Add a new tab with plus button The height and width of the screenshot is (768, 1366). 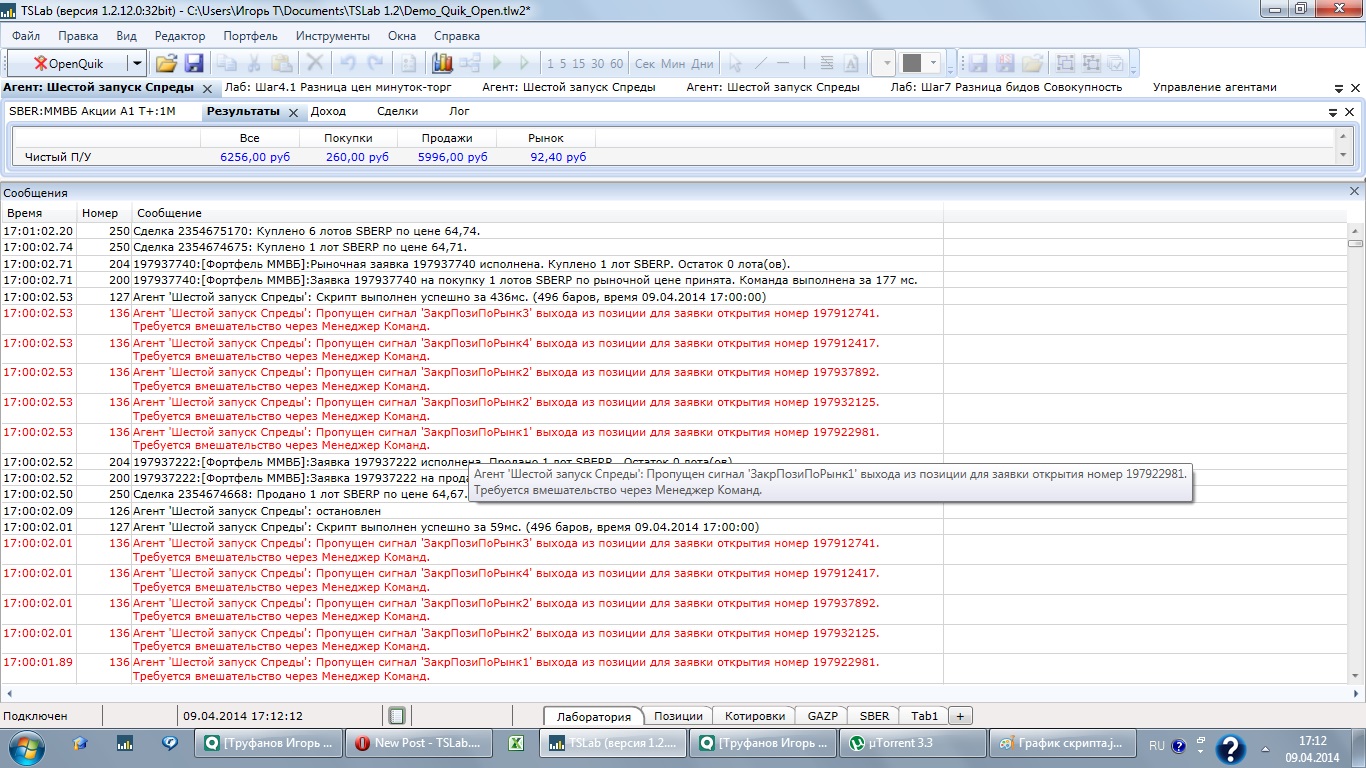click(x=960, y=716)
